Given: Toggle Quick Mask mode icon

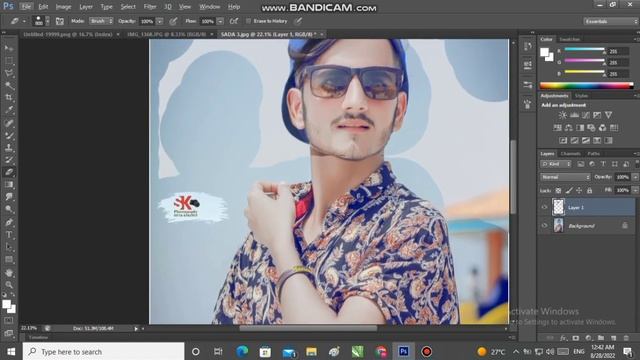Looking at the screenshot, I should point(9,321).
